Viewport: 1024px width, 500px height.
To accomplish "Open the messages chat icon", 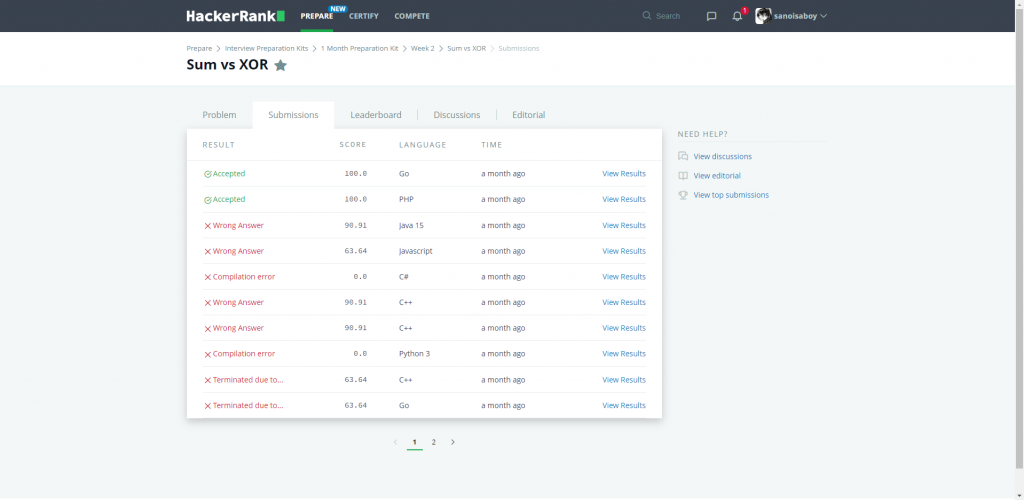I will pos(712,16).
